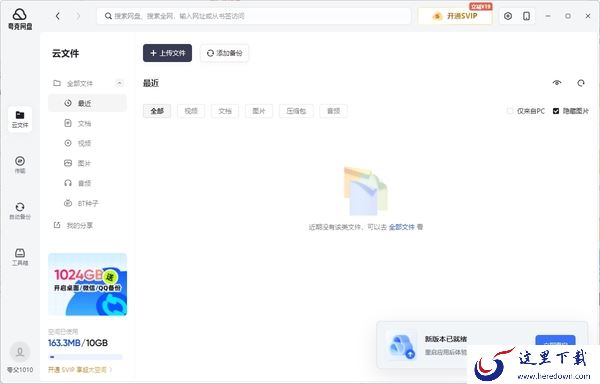Click the 新版本已就绪 update notification

click(x=482, y=345)
